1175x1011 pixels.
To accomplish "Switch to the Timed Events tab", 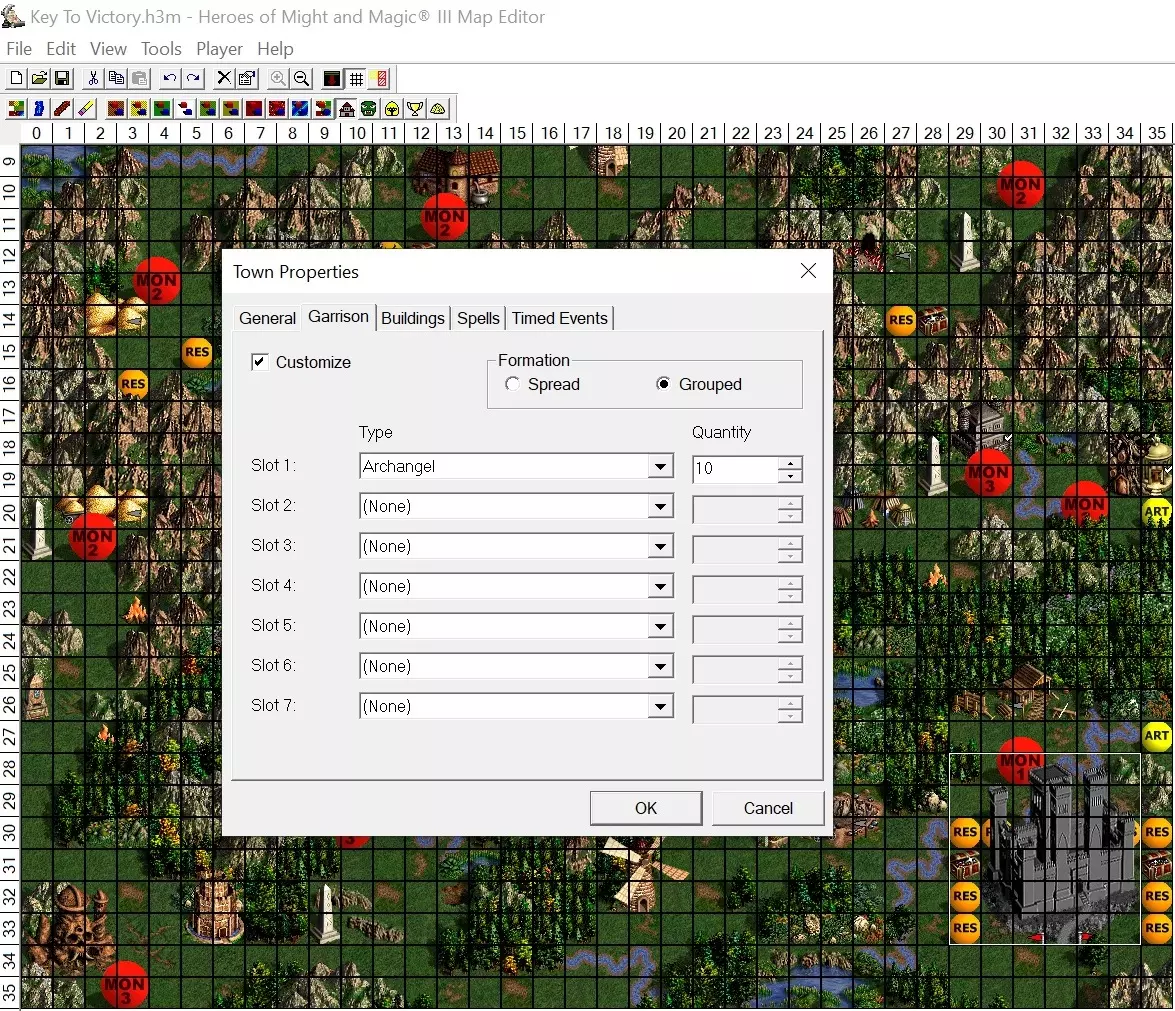I will tap(560, 318).
